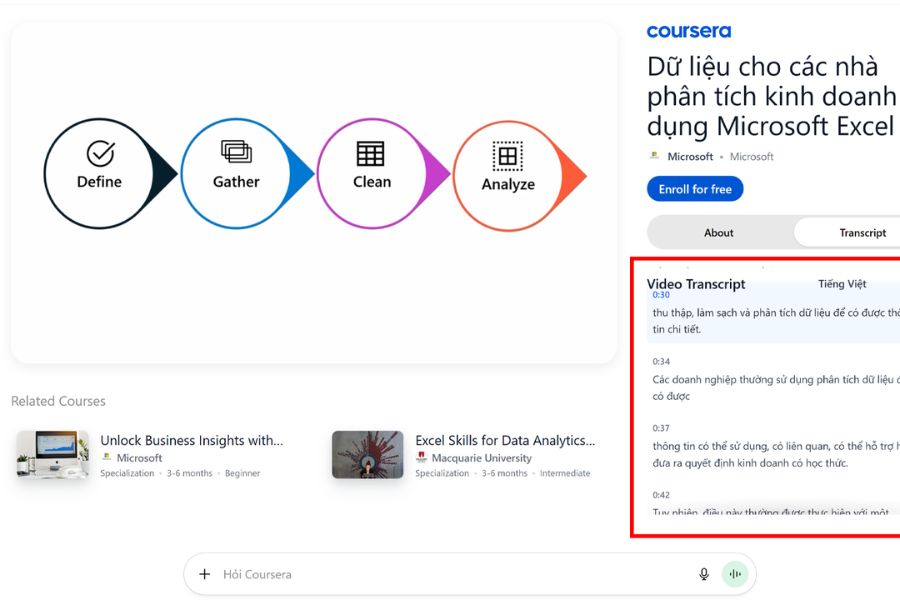Switch to the About tab

pos(719,232)
